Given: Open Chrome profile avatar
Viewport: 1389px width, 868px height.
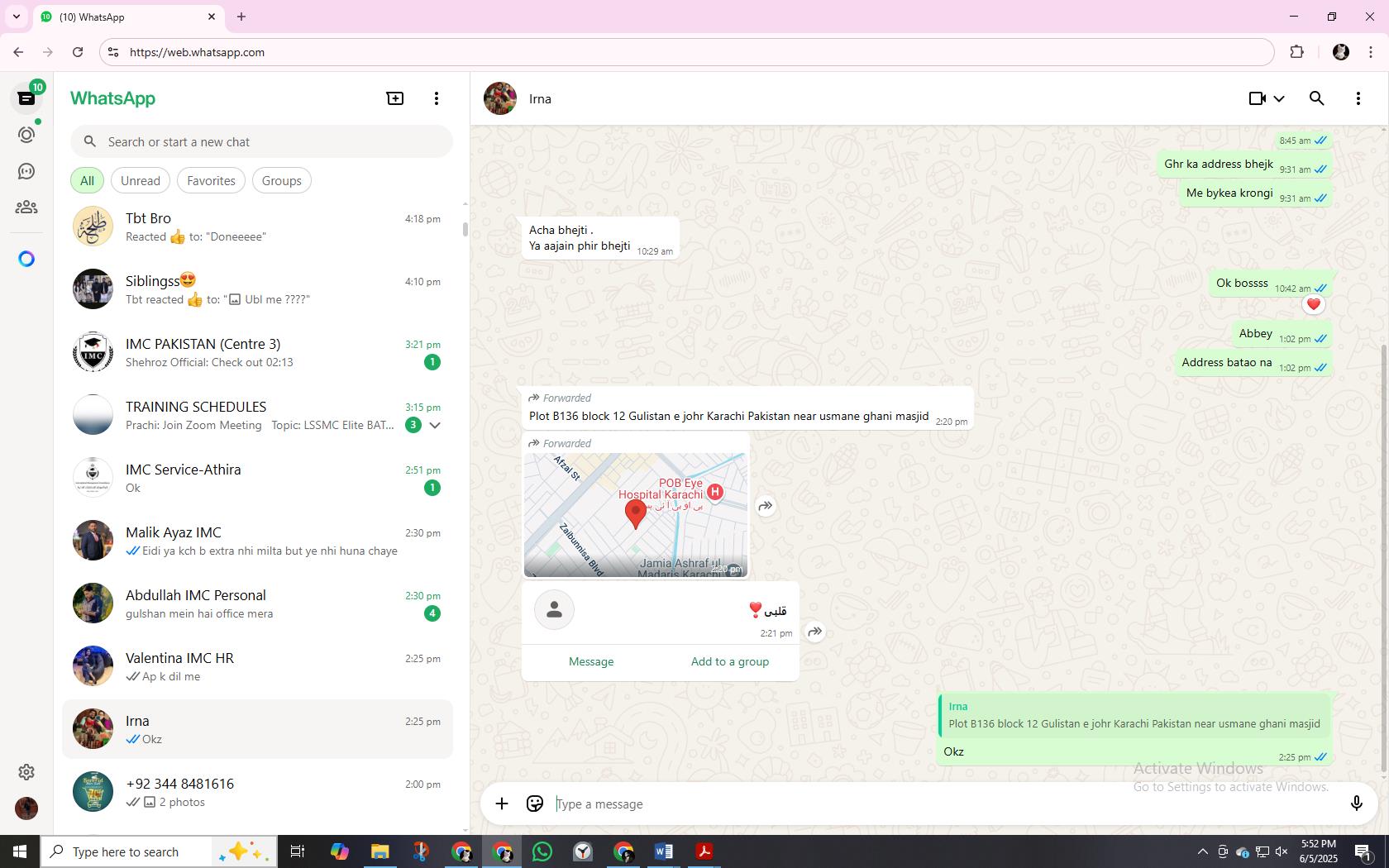Looking at the screenshot, I should (1341, 52).
